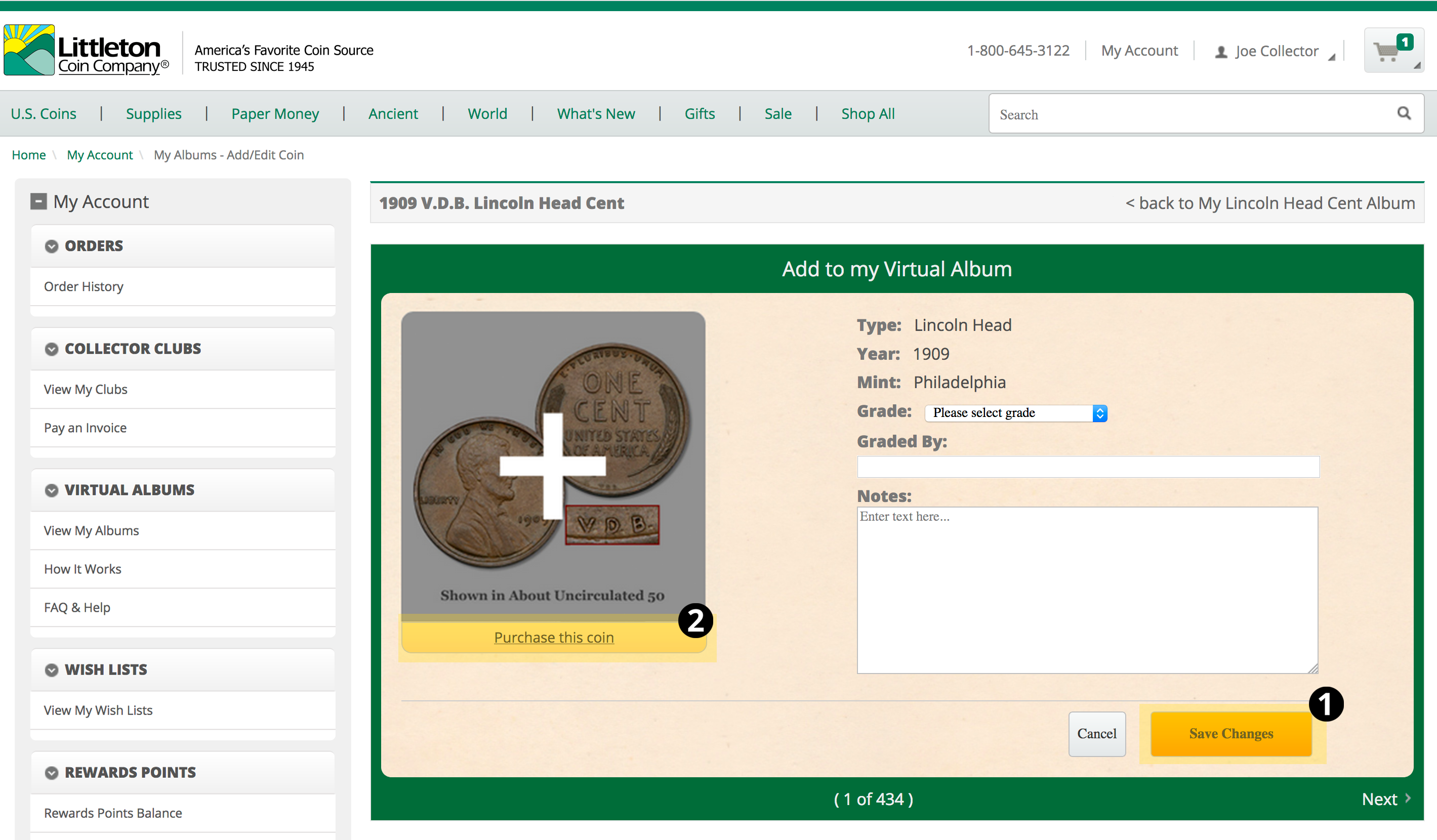The height and width of the screenshot is (840, 1437).
Task: Open the Supplies menu
Action: click(153, 113)
